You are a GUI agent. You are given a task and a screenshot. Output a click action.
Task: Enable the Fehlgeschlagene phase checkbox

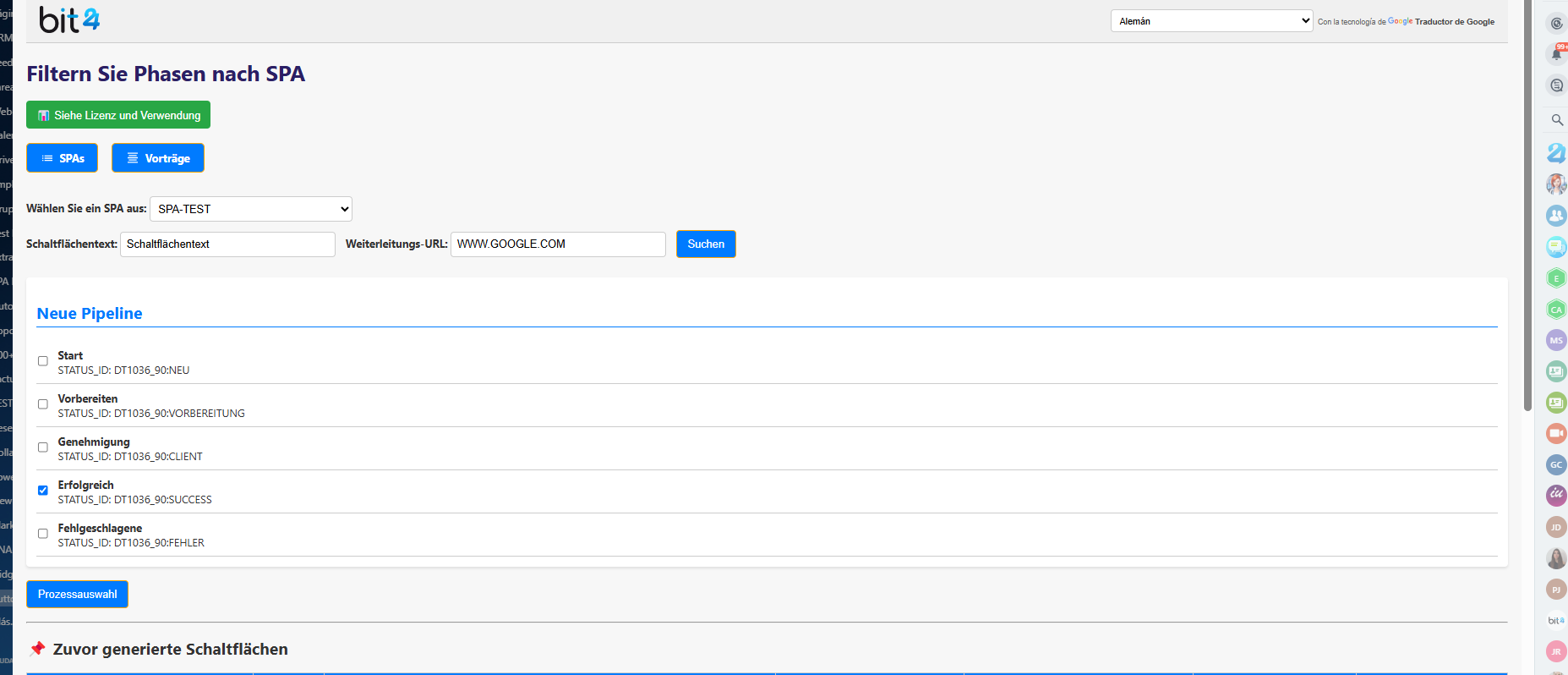[x=43, y=534]
